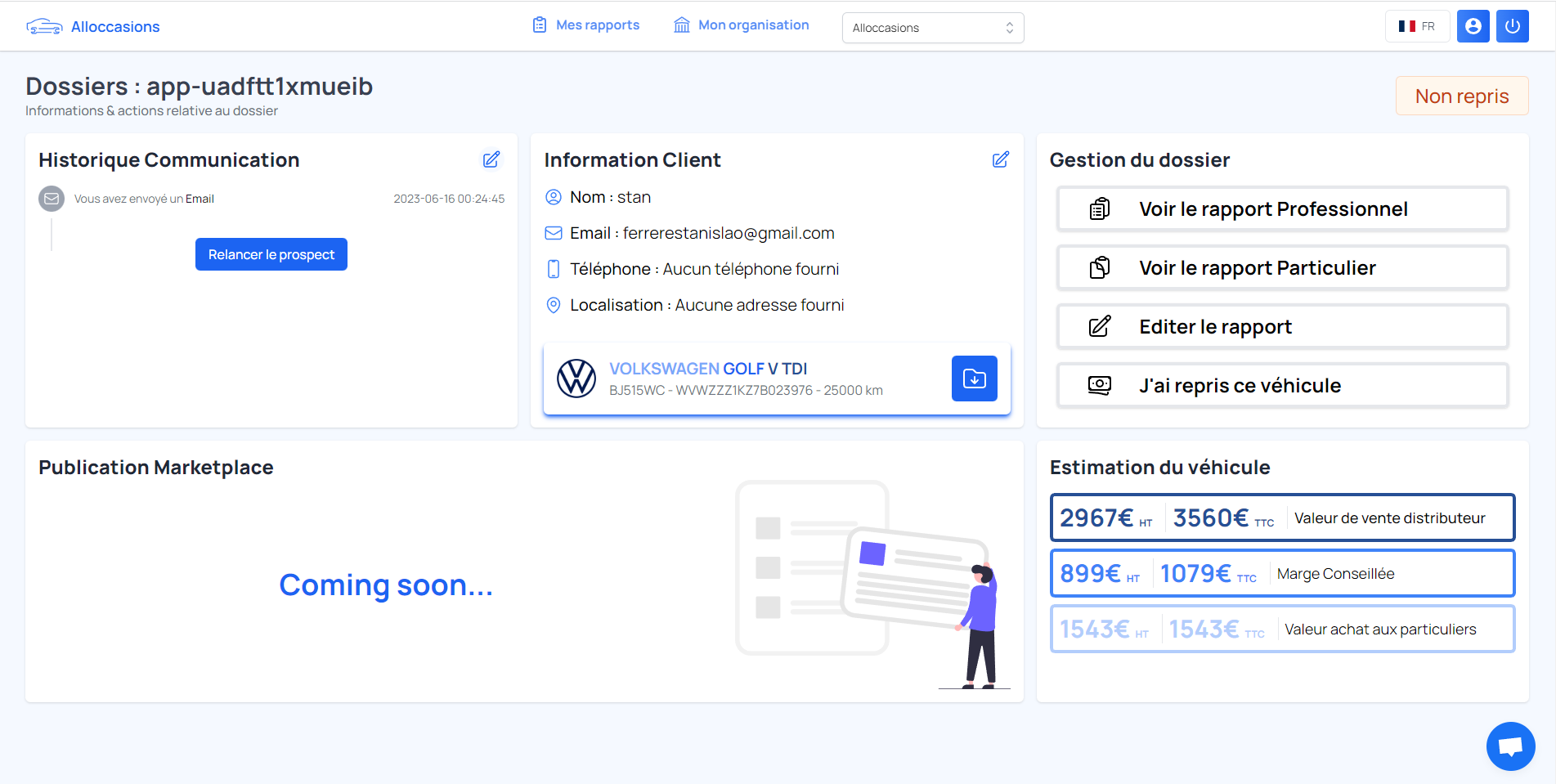Open Voir le rapport Particulier
Viewport: 1556px width, 784px height.
click(x=1281, y=268)
